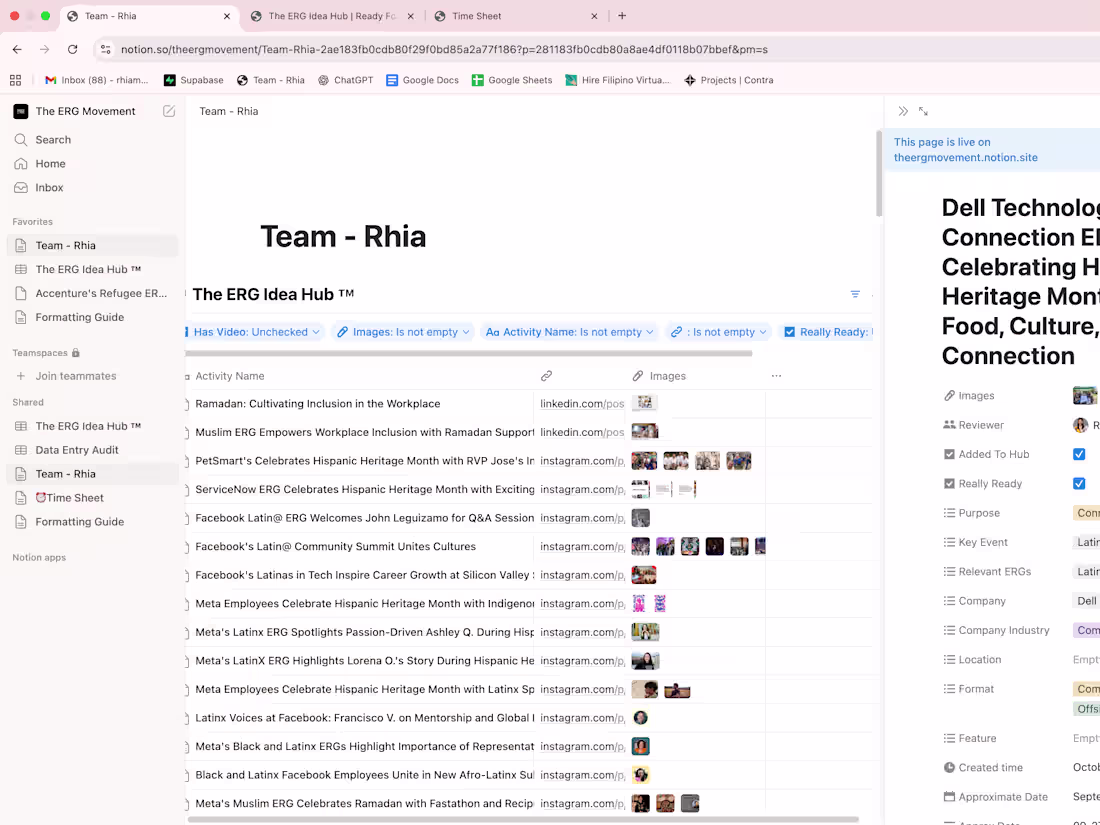Image resolution: width=1100 pixels, height=825 pixels.
Task: Open image thumbnail in Facebook's Latinas in Tech row
Action: tap(644, 575)
